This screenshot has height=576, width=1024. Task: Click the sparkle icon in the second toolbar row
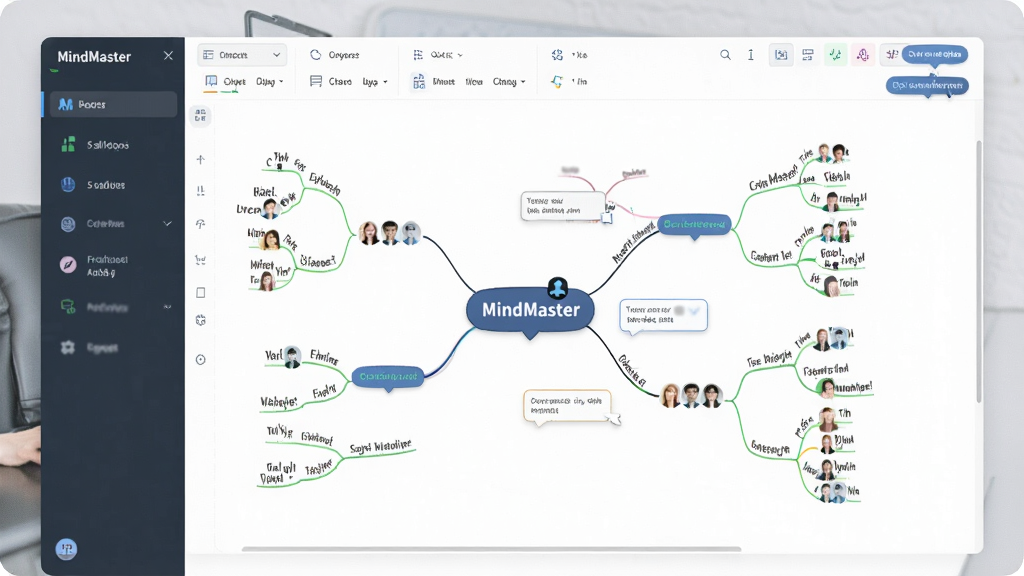click(557, 82)
